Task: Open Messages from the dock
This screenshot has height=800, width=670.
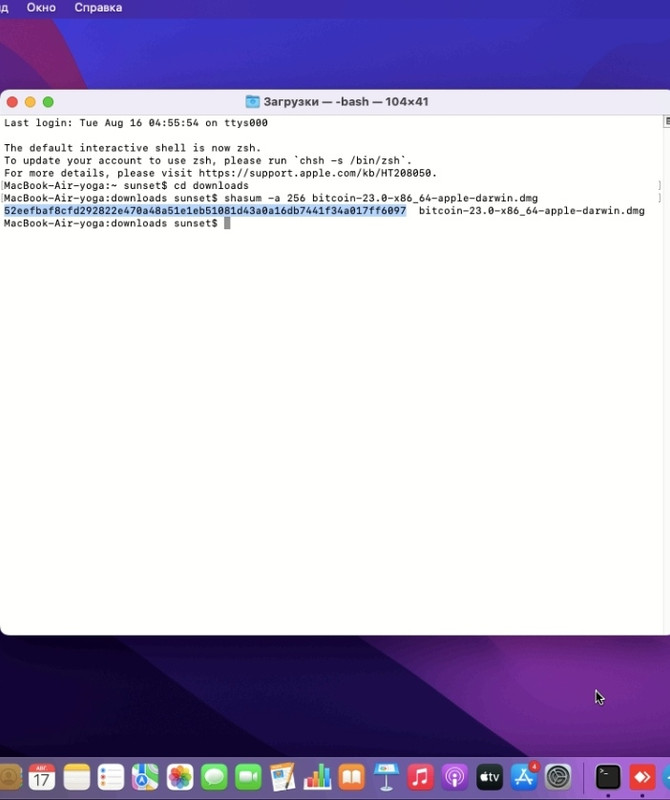Action: (214, 777)
